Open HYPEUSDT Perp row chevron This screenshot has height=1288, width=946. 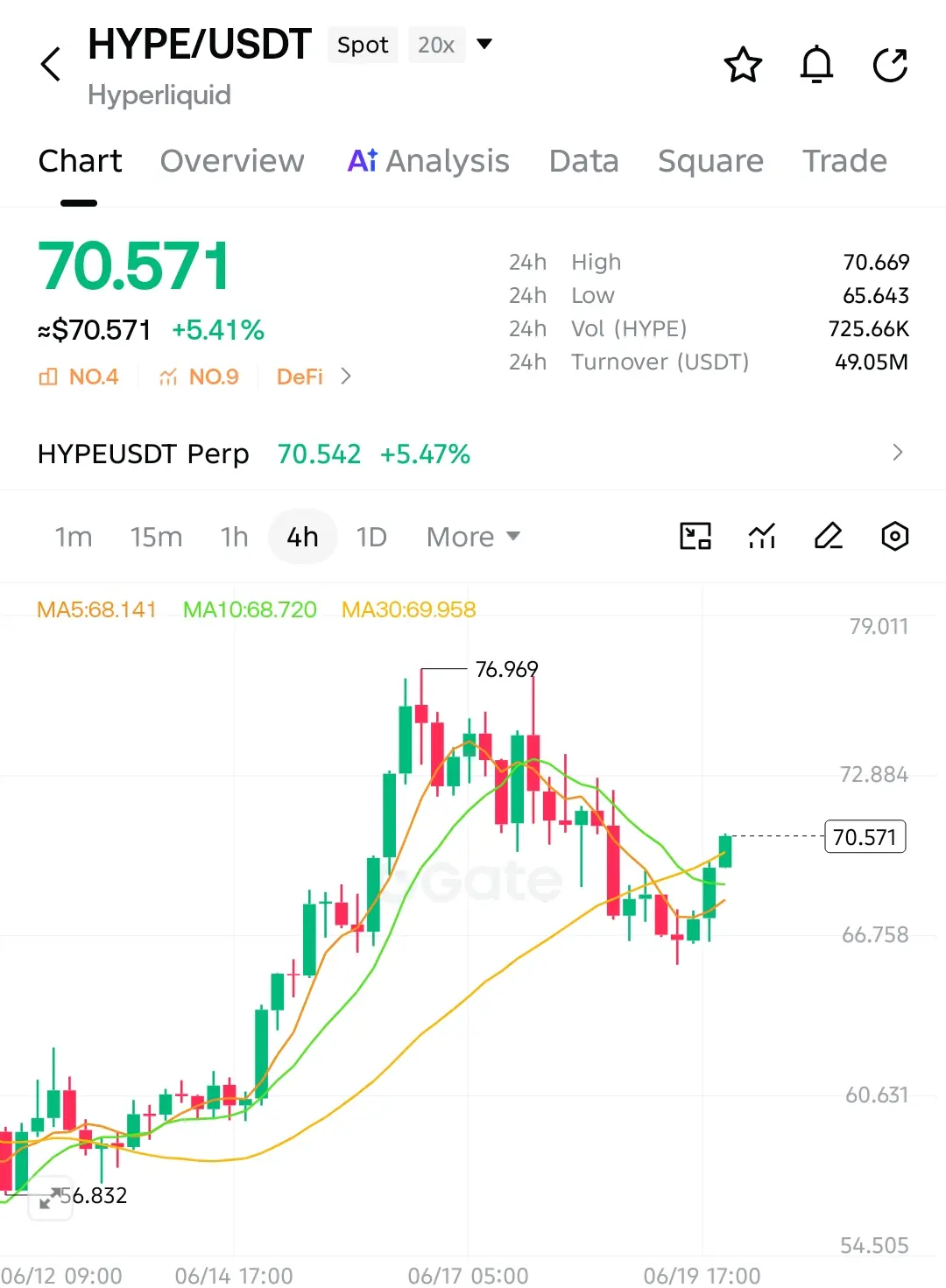pyautogui.click(x=897, y=453)
